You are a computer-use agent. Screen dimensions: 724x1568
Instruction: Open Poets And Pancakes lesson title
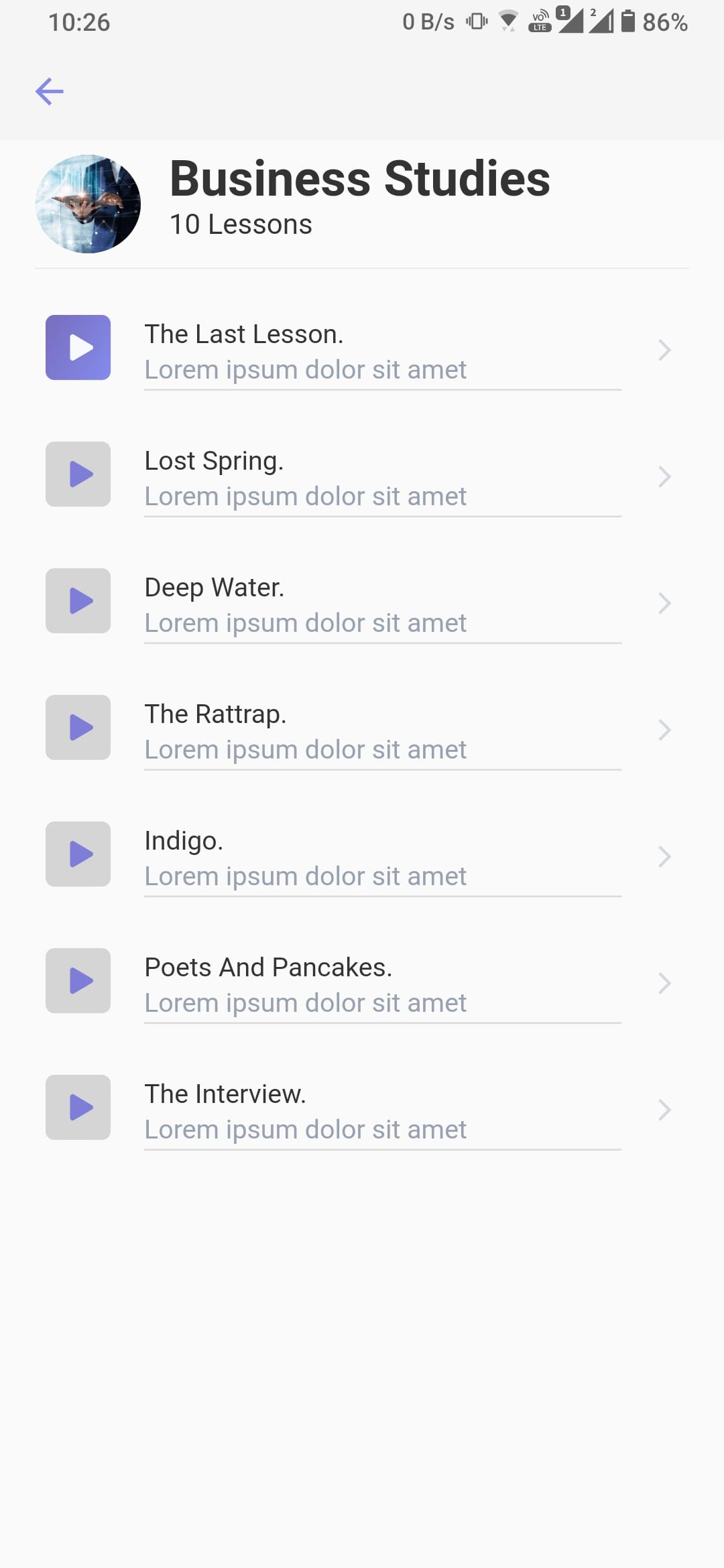coord(268,968)
